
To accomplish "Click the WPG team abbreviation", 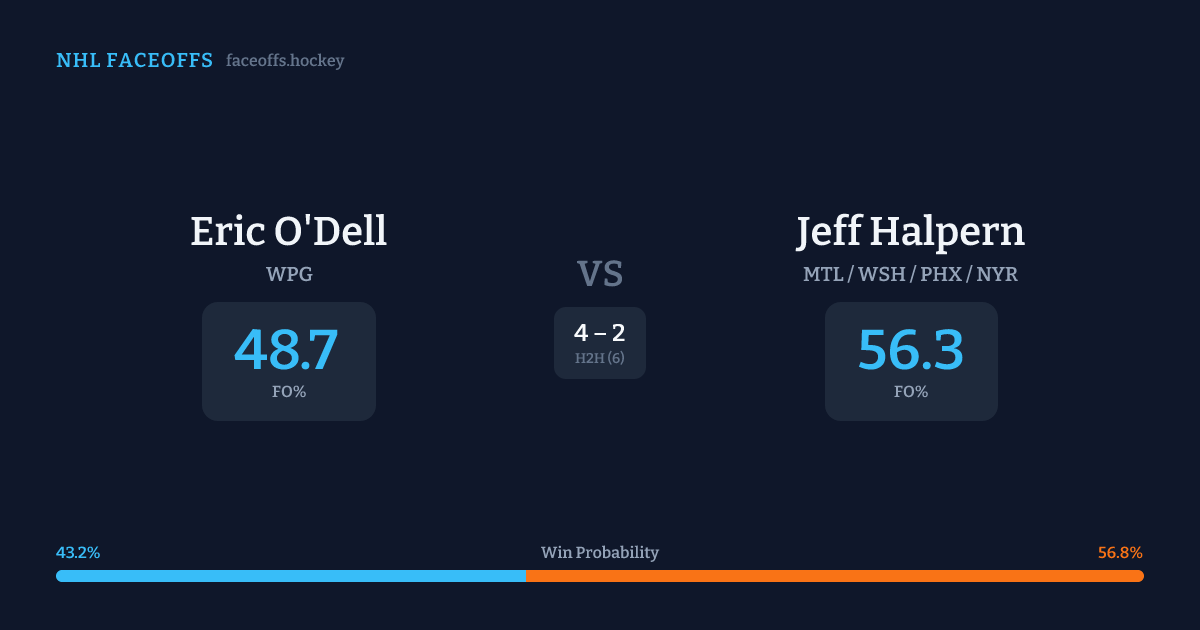I will point(289,273).
